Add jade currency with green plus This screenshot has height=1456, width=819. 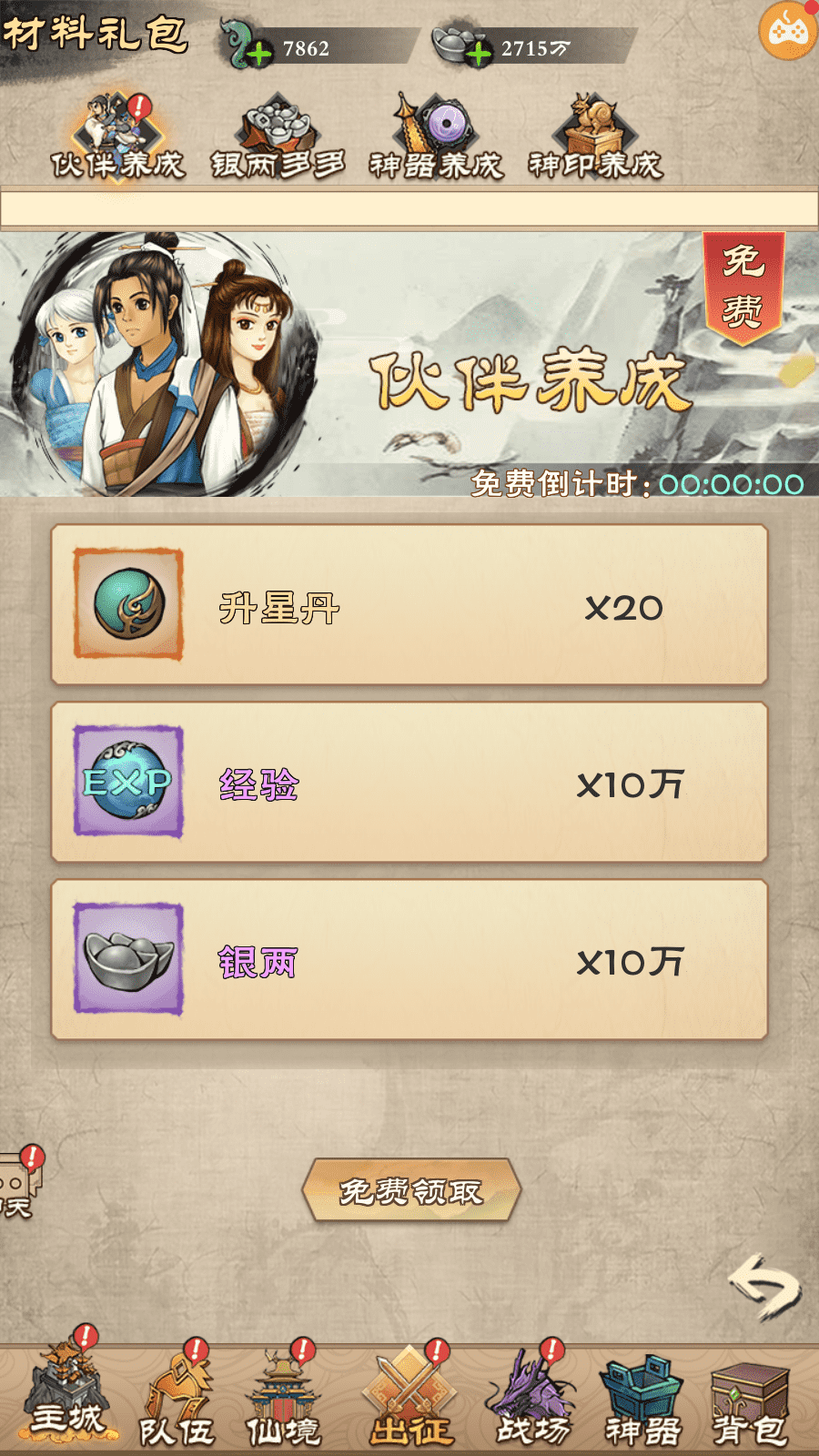pyautogui.click(x=259, y=55)
